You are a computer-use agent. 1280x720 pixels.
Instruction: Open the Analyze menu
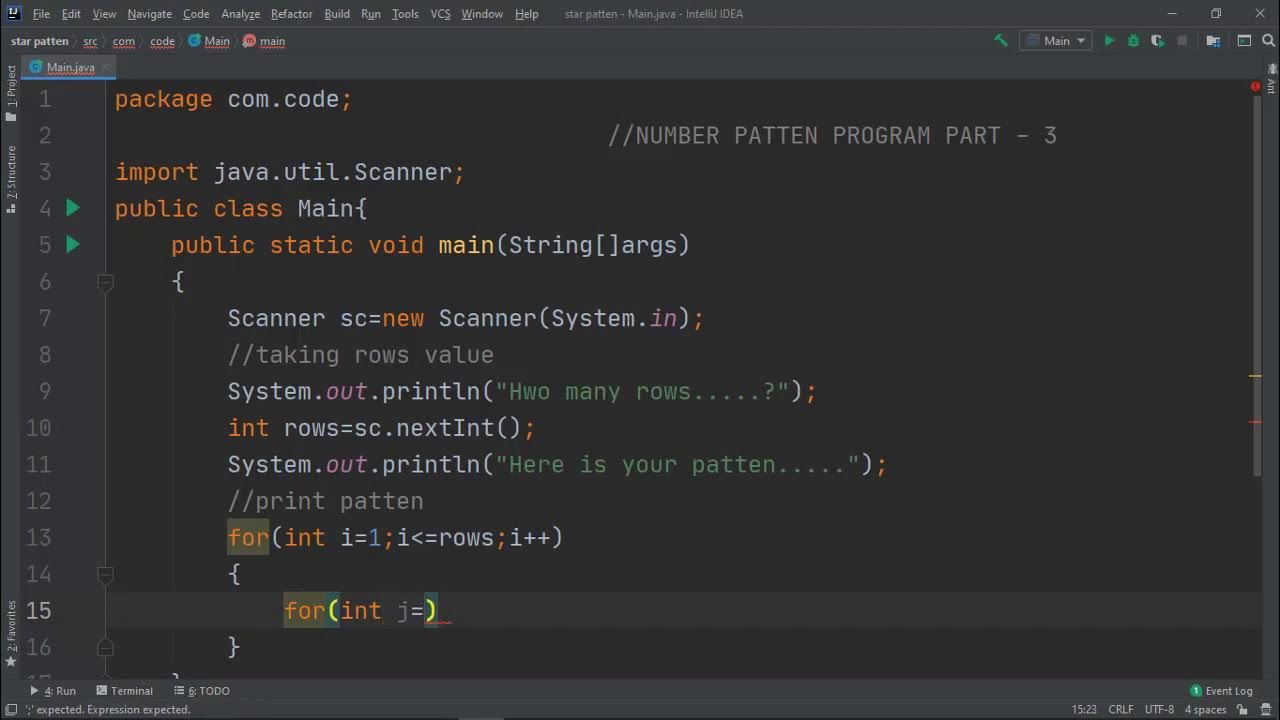(x=240, y=14)
